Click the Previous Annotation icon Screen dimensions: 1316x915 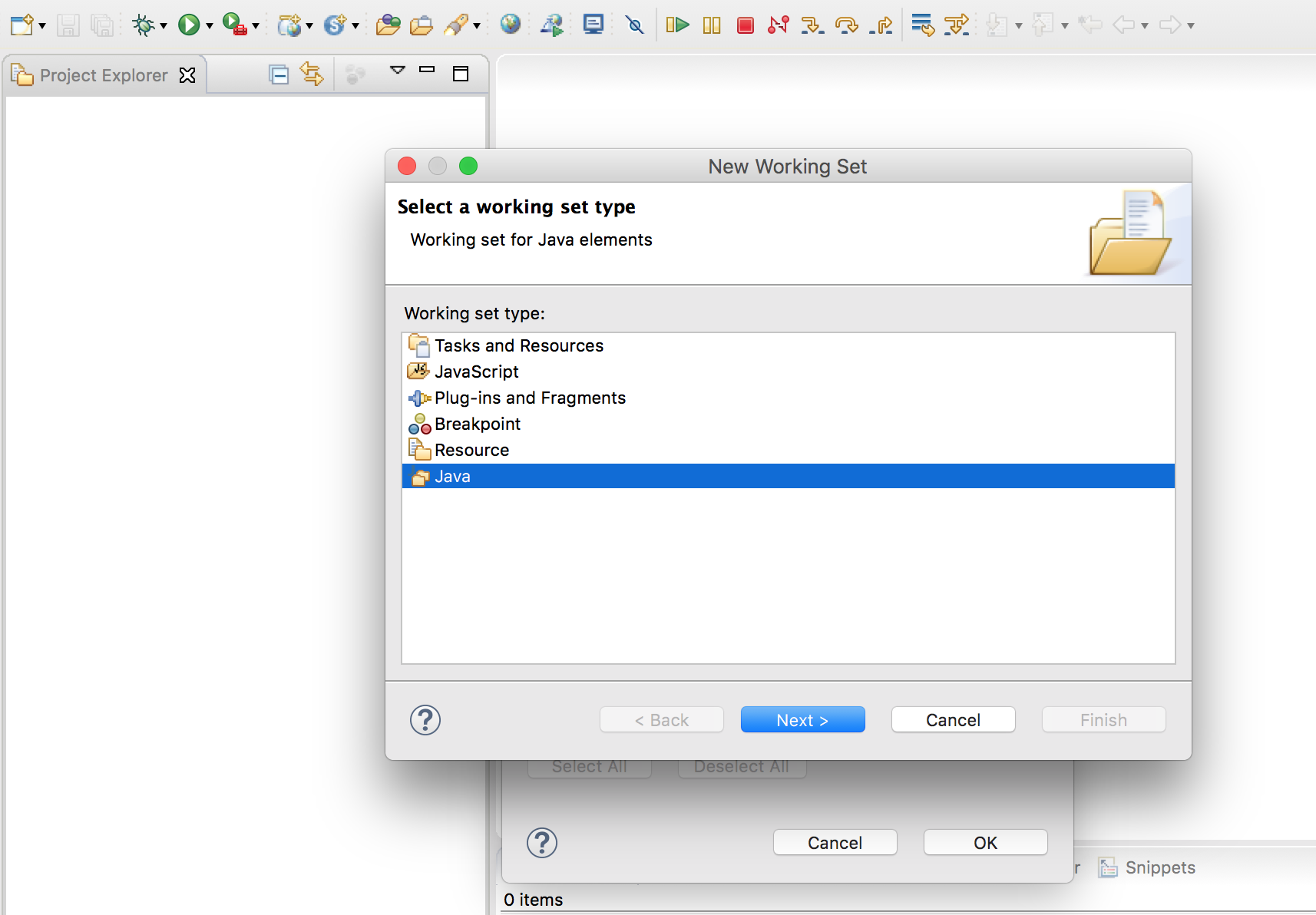[1043, 25]
